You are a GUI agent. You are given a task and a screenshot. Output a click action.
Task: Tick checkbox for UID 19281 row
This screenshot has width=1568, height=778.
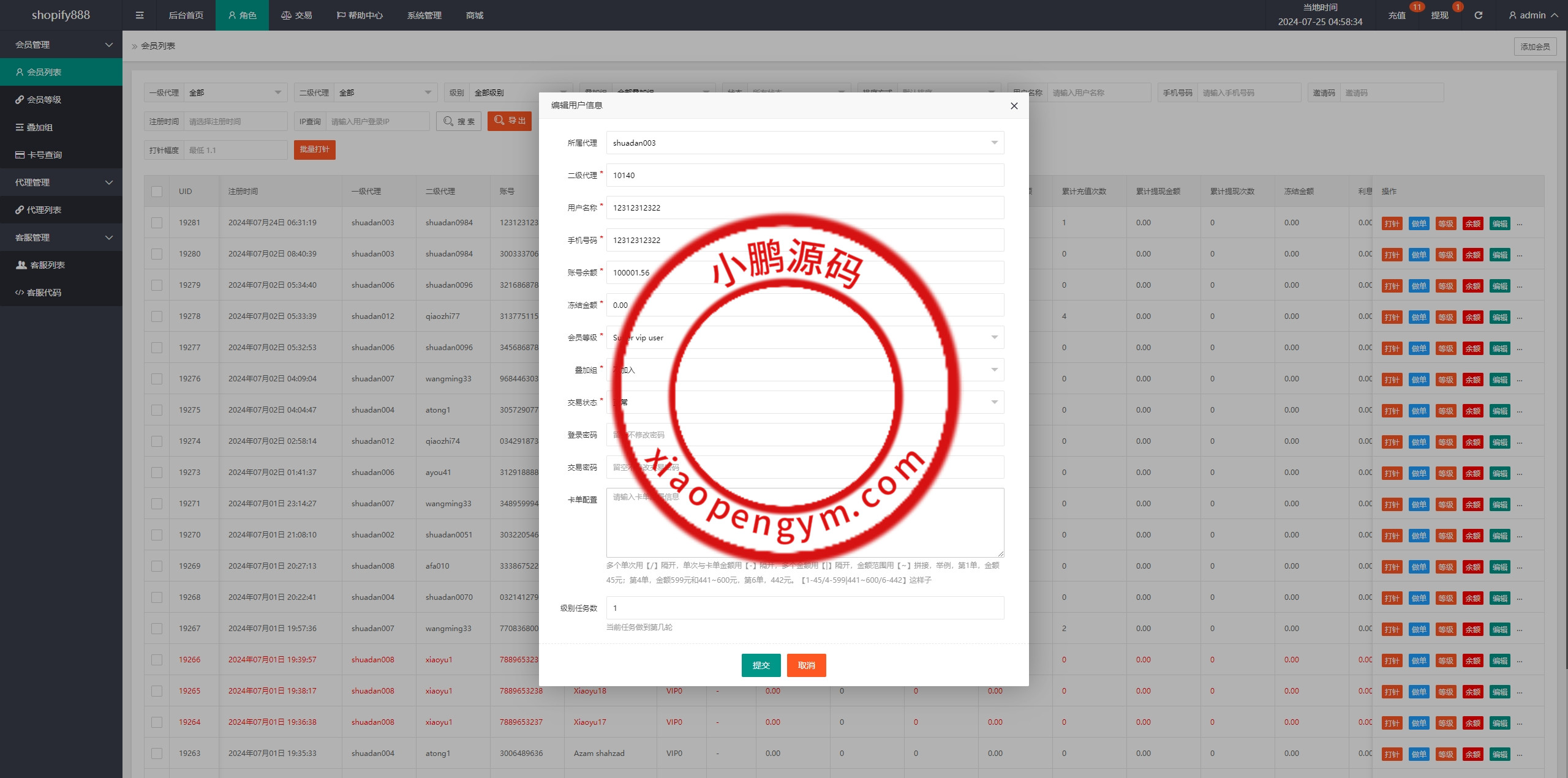pos(157,223)
